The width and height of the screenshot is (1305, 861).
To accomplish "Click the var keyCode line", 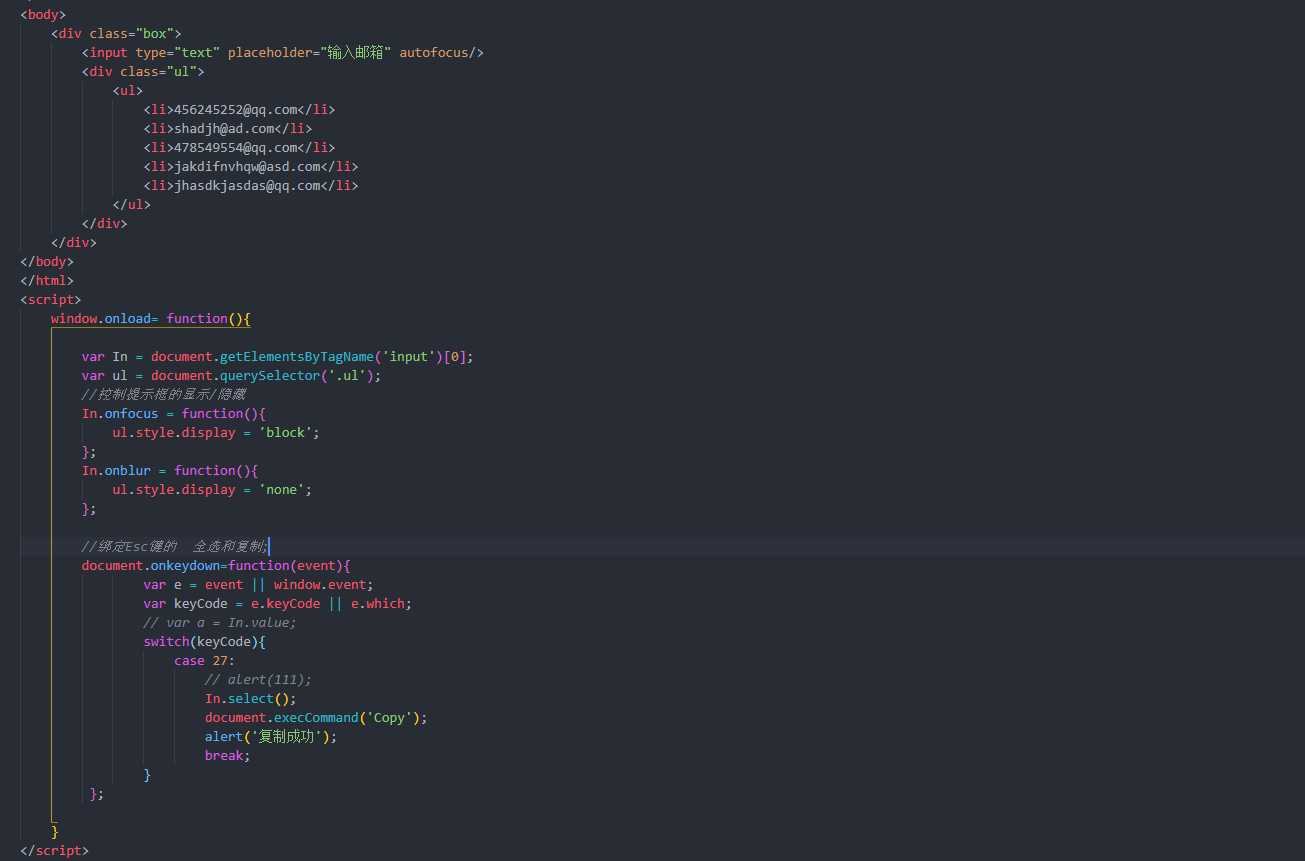I will (277, 603).
